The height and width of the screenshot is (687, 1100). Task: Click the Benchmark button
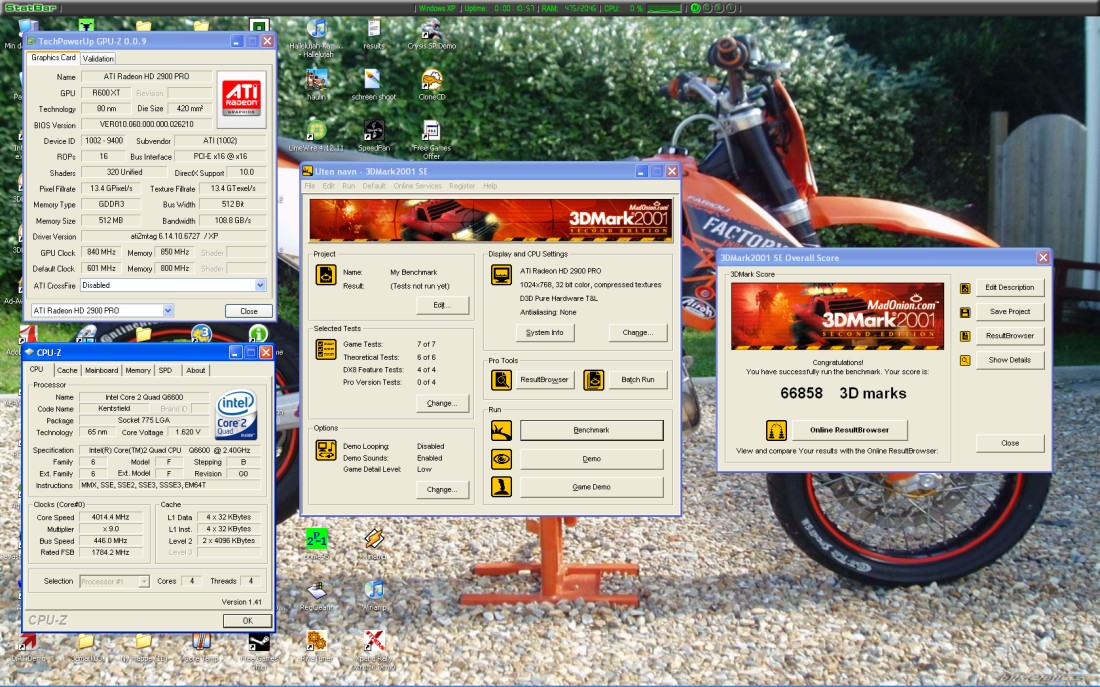tap(591, 430)
